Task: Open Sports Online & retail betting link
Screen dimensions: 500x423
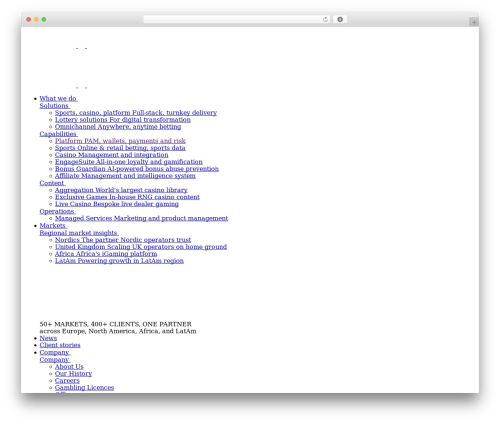Action: pyautogui.click(x=120, y=148)
